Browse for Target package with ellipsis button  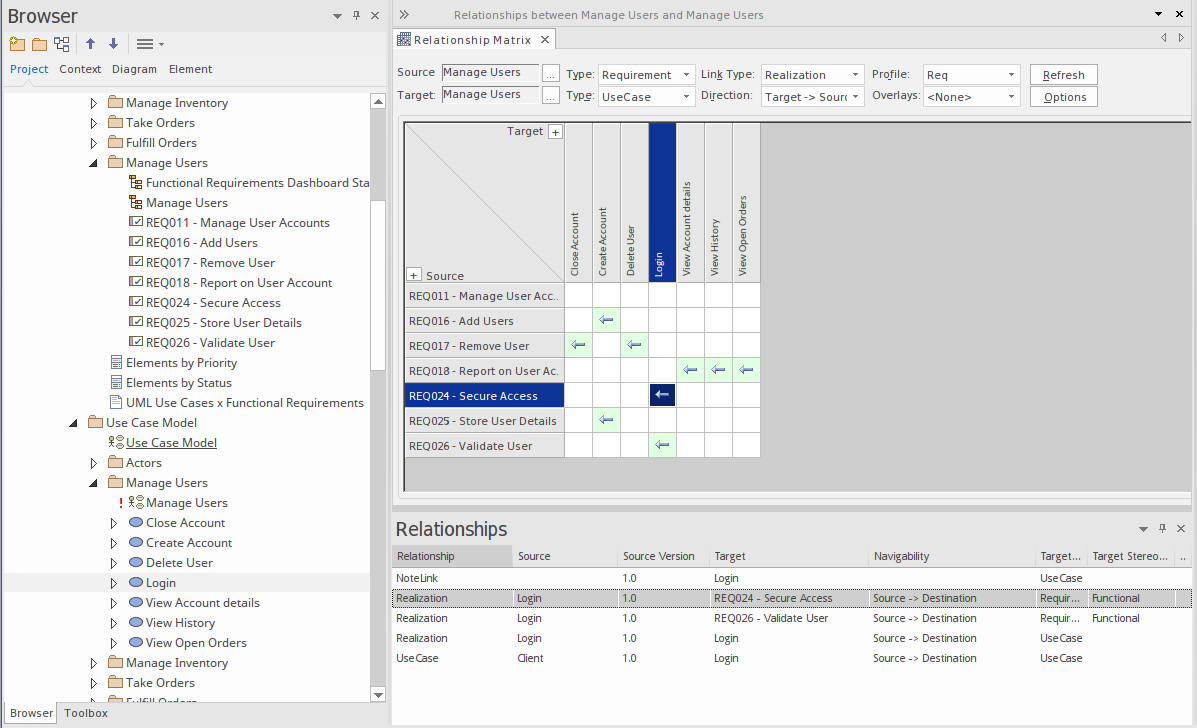pyautogui.click(x=550, y=95)
